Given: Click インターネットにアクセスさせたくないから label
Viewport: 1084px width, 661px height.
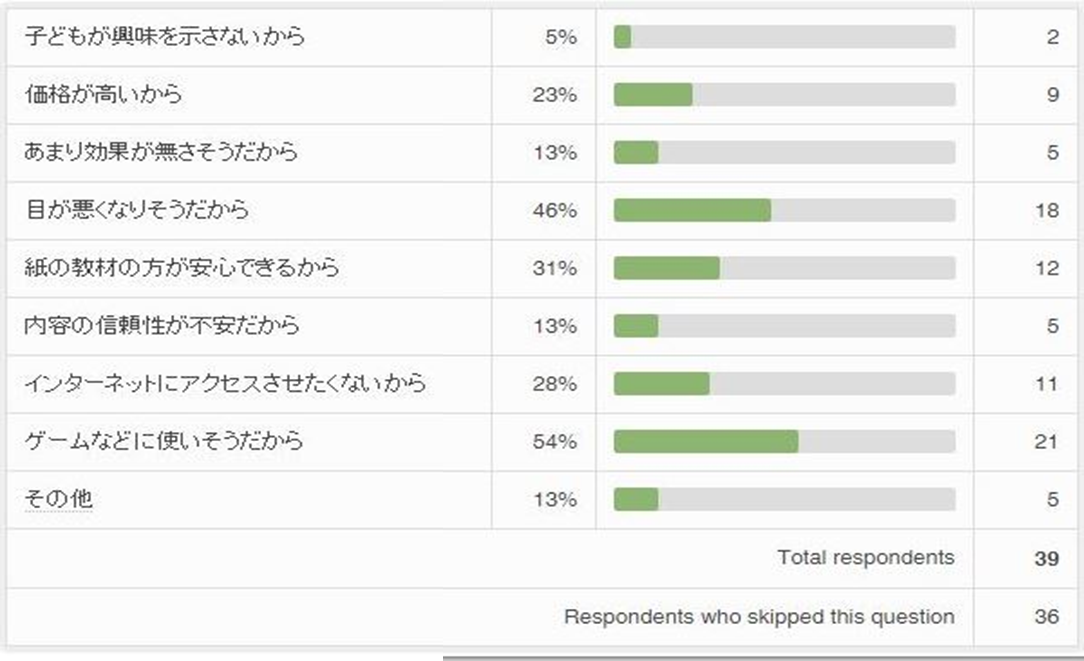Looking at the screenshot, I should pos(225,383).
